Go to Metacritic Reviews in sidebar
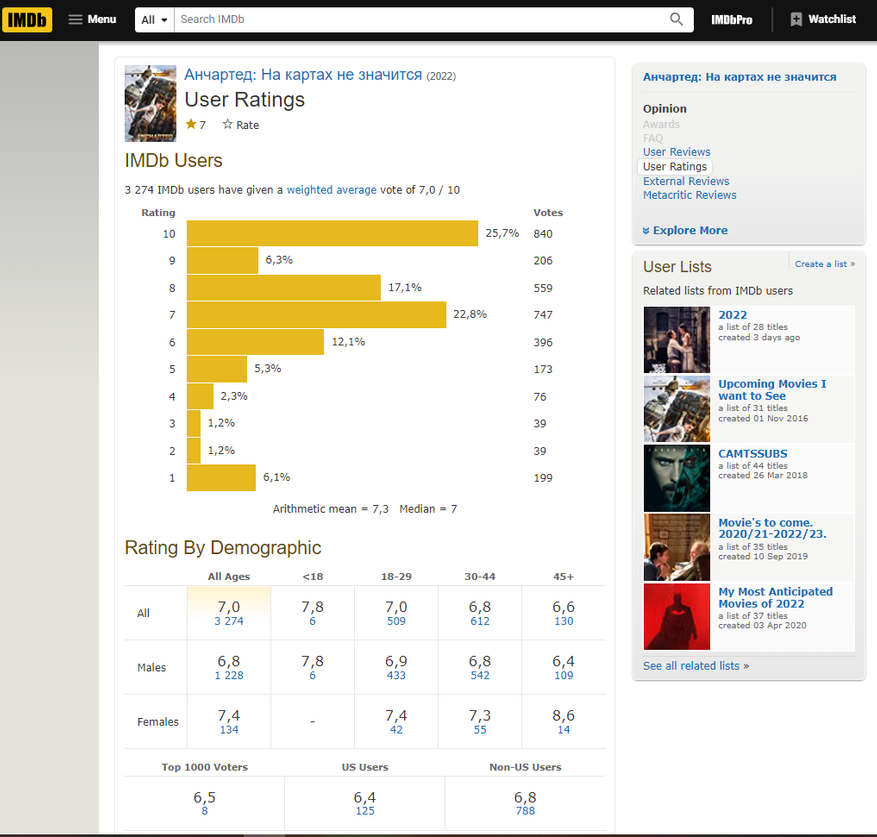This screenshot has width=877, height=837. pyautogui.click(x=689, y=195)
